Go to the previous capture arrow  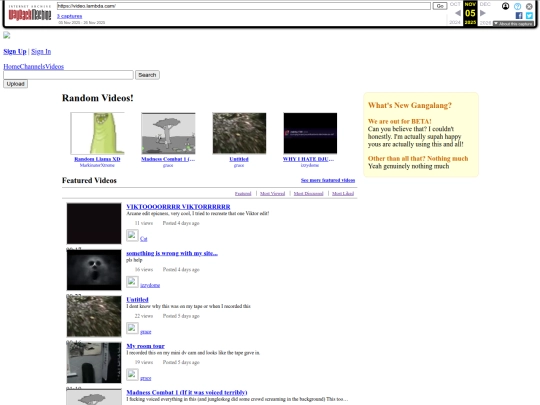(x=458, y=13)
